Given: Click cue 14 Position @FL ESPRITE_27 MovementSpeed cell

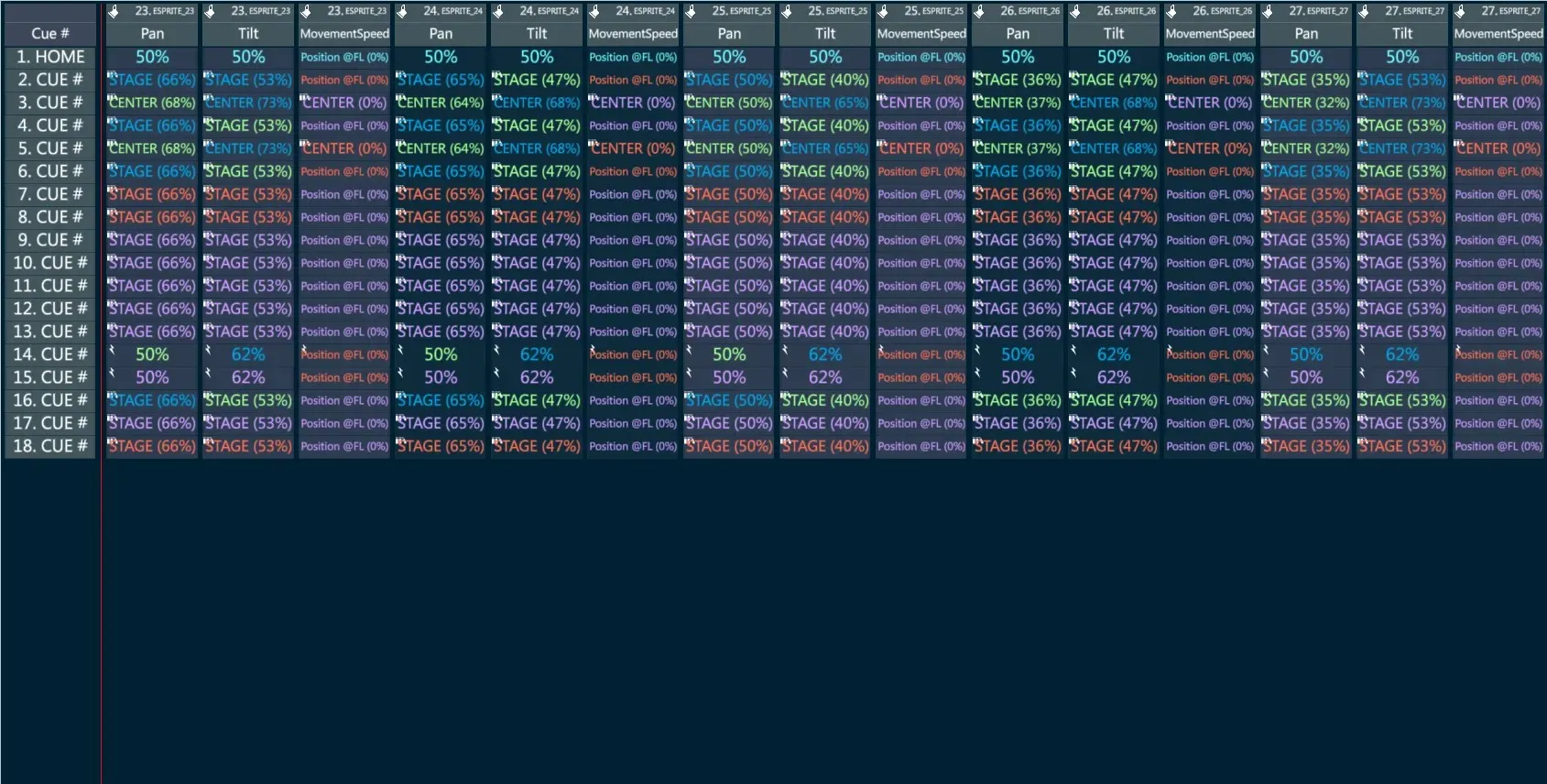Looking at the screenshot, I should pyautogui.click(x=1498, y=354).
